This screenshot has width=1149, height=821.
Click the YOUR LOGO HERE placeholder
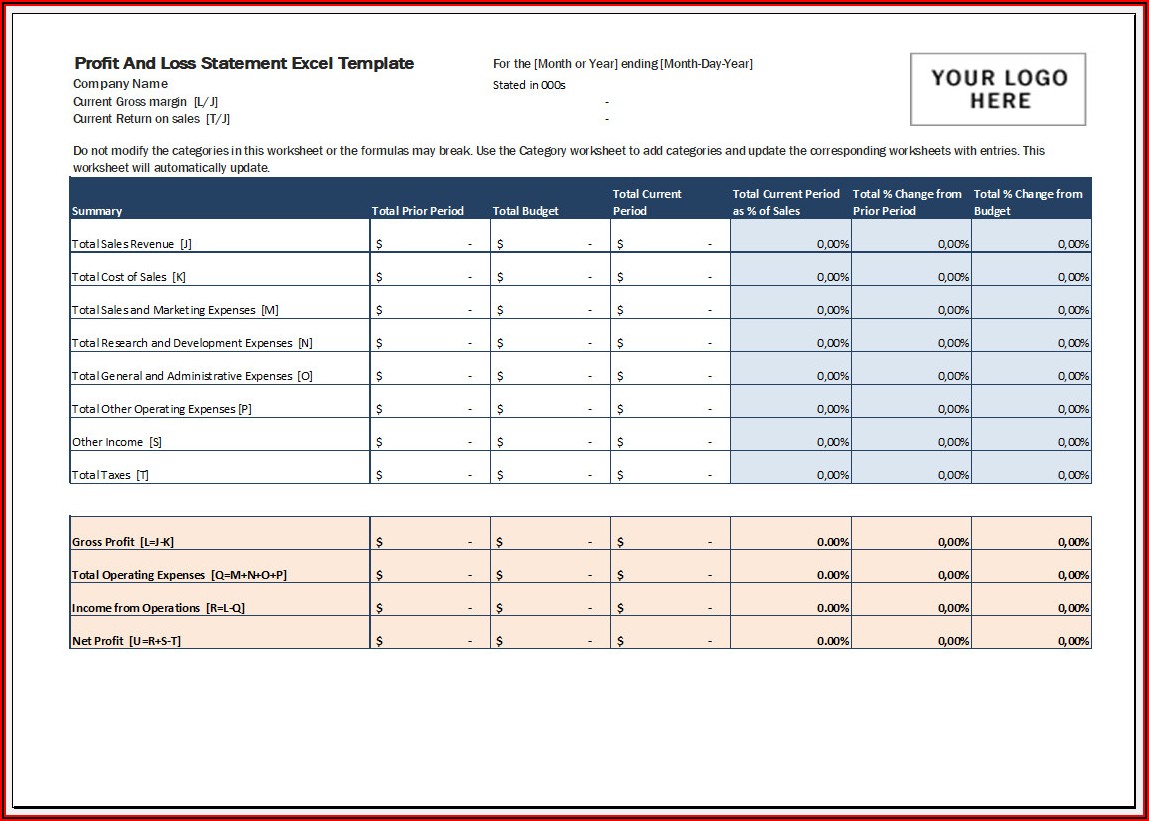[x=997, y=89]
